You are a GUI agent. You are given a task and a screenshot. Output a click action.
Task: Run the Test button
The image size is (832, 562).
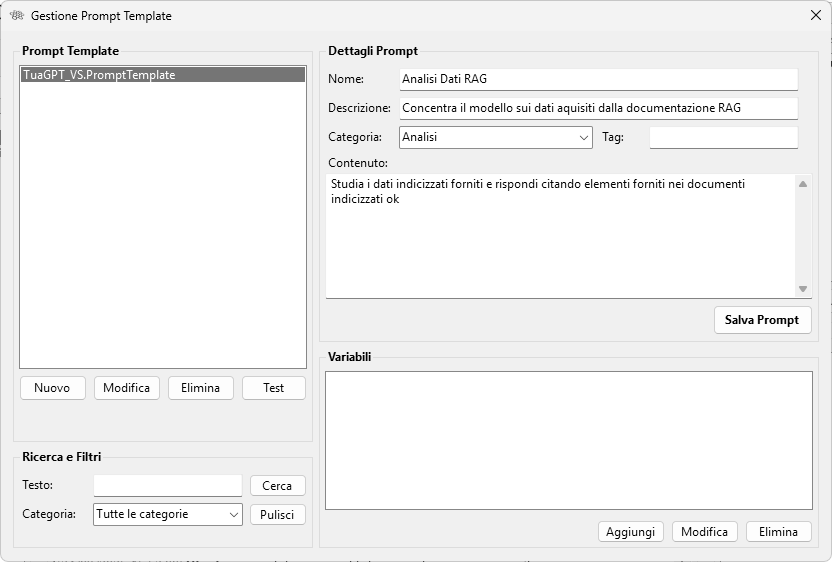[x=274, y=388]
